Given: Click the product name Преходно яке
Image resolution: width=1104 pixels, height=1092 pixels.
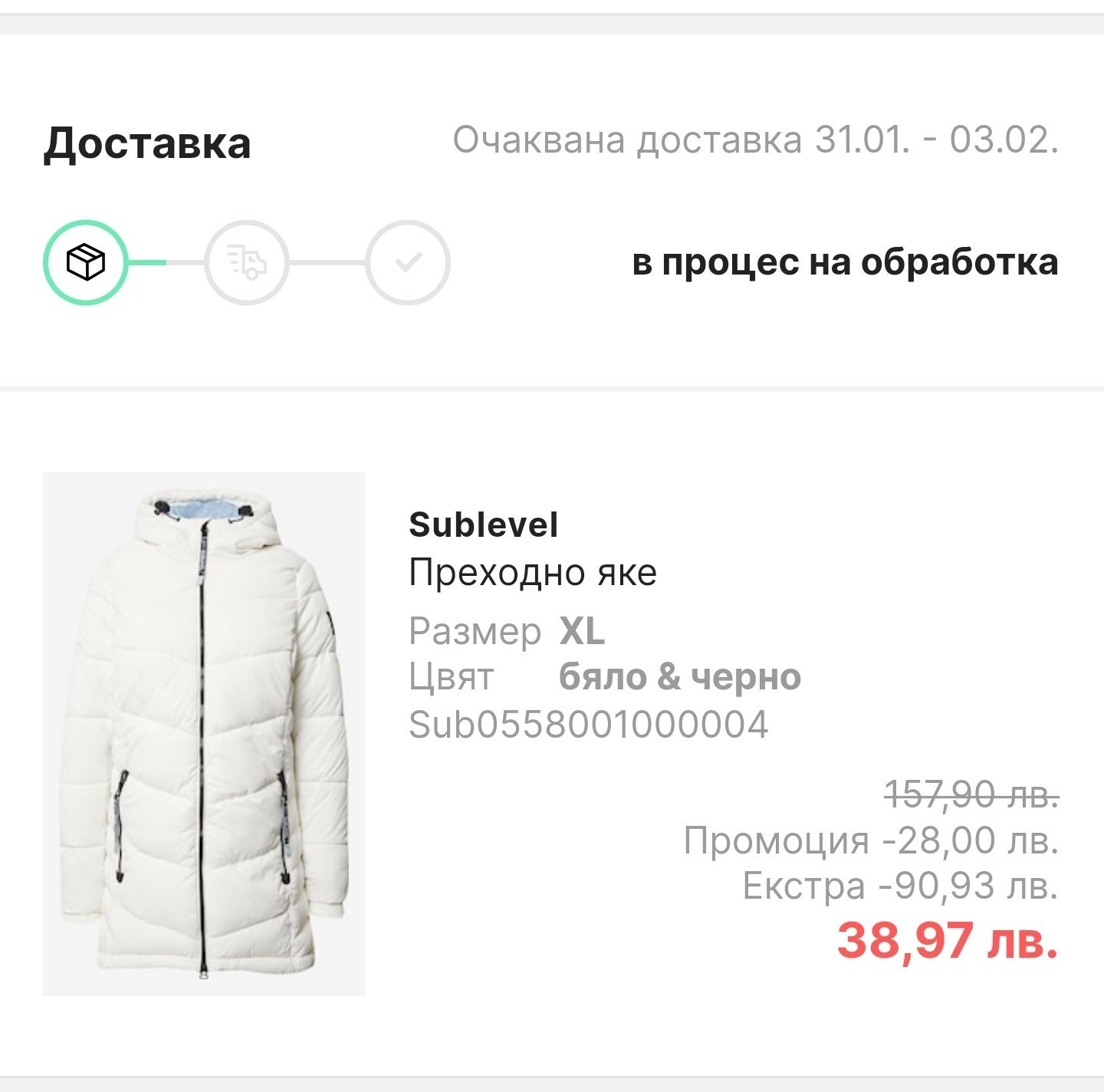Looking at the screenshot, I should tap(533, 572).
